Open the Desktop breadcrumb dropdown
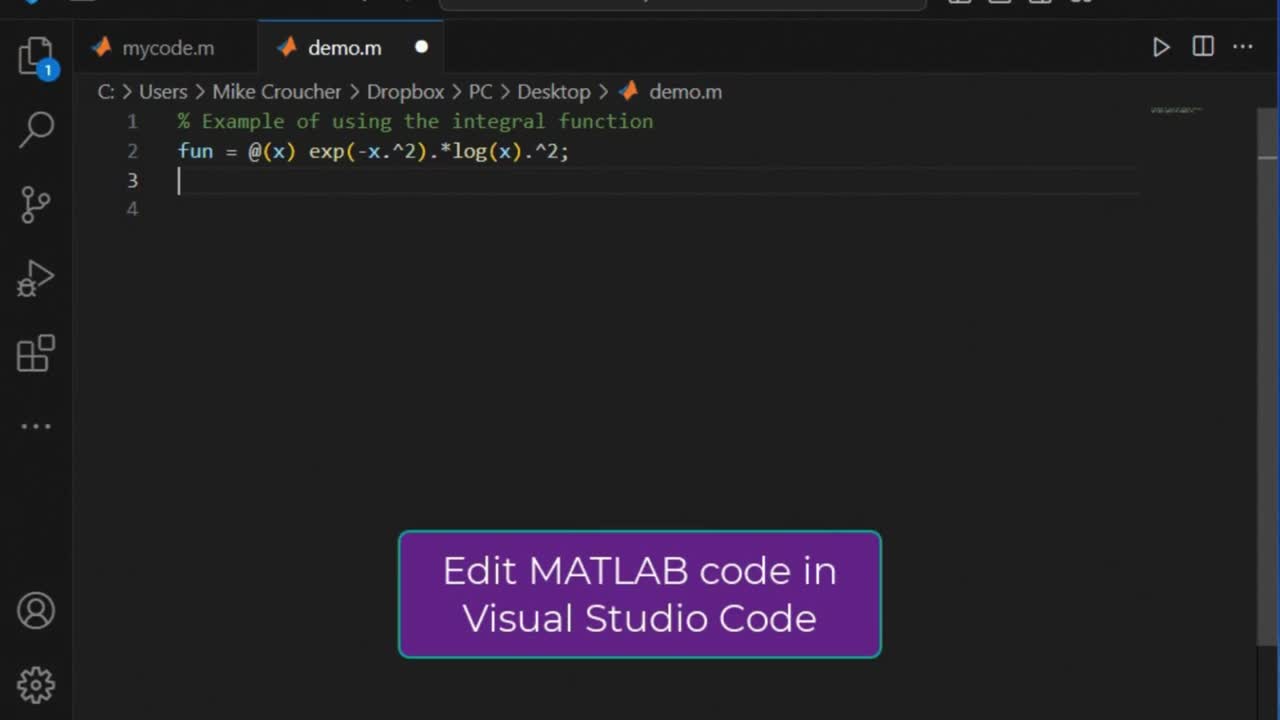The image size is (1280, 720). click(x=553, y=92)
